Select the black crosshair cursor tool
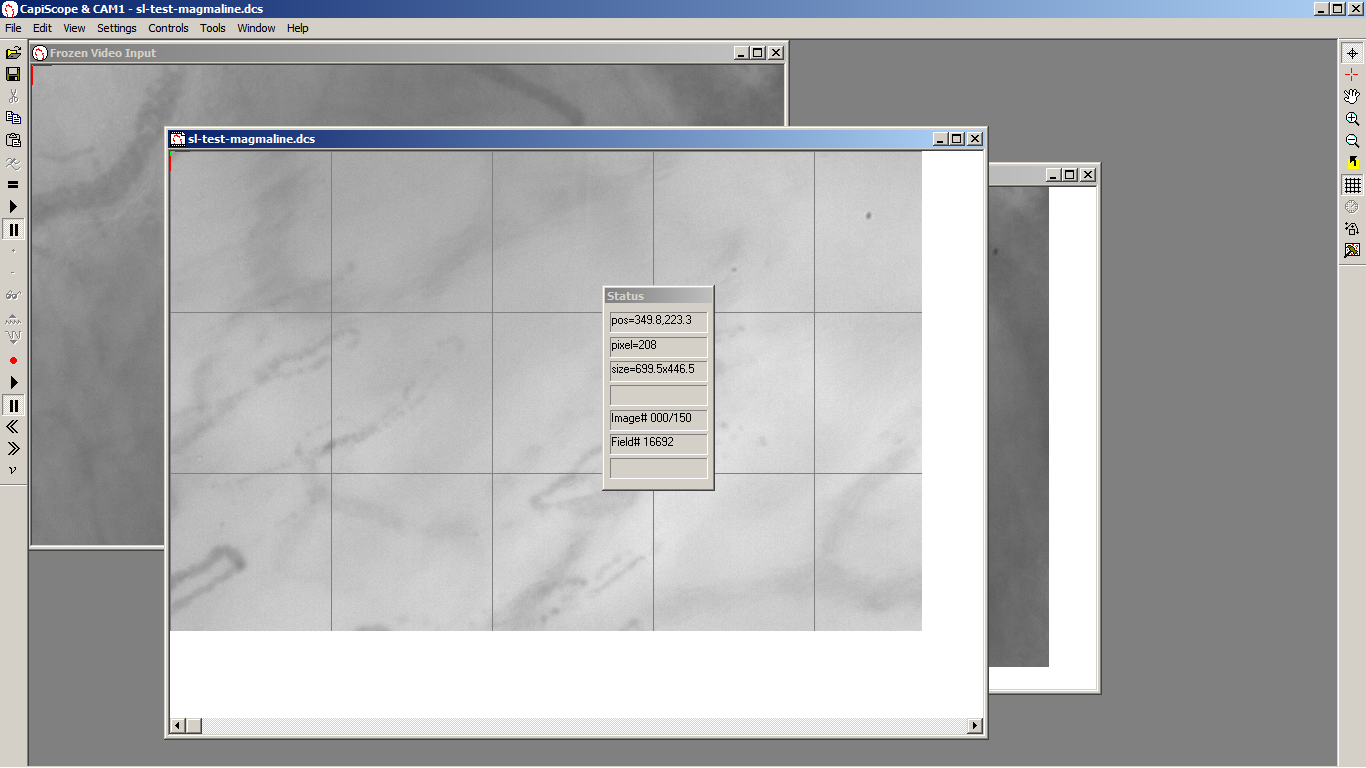Viewport: 1366px width, 768px height. click(1352, 53)
